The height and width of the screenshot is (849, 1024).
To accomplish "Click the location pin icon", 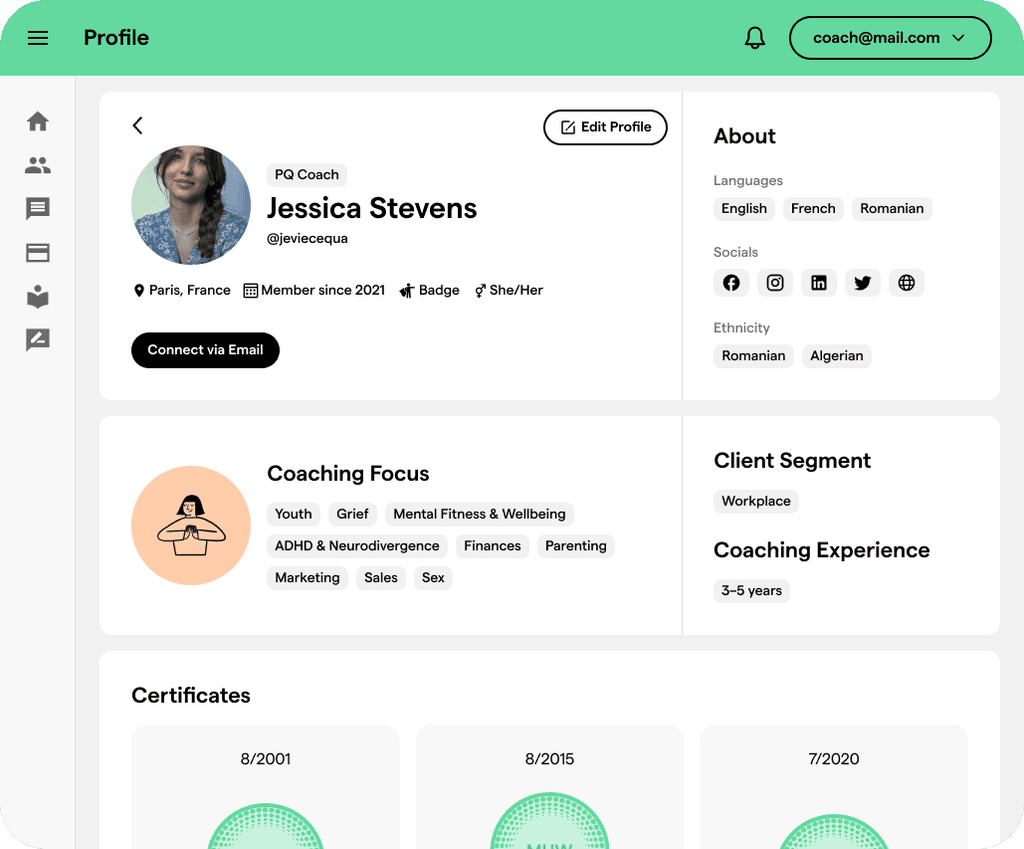I will tap(138, 291).
